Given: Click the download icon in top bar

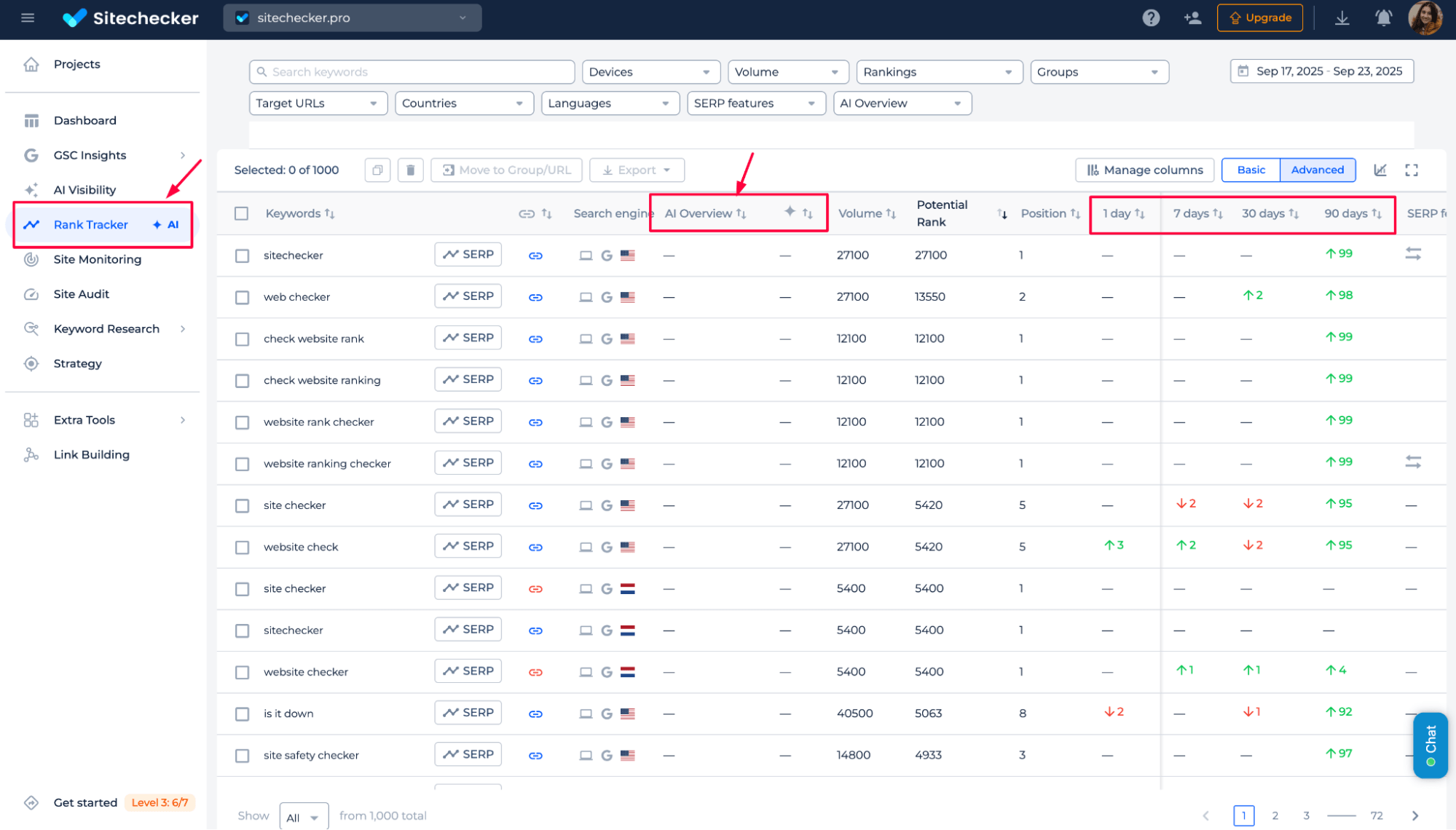Looking at the screenshot, I should [1342, 17].
